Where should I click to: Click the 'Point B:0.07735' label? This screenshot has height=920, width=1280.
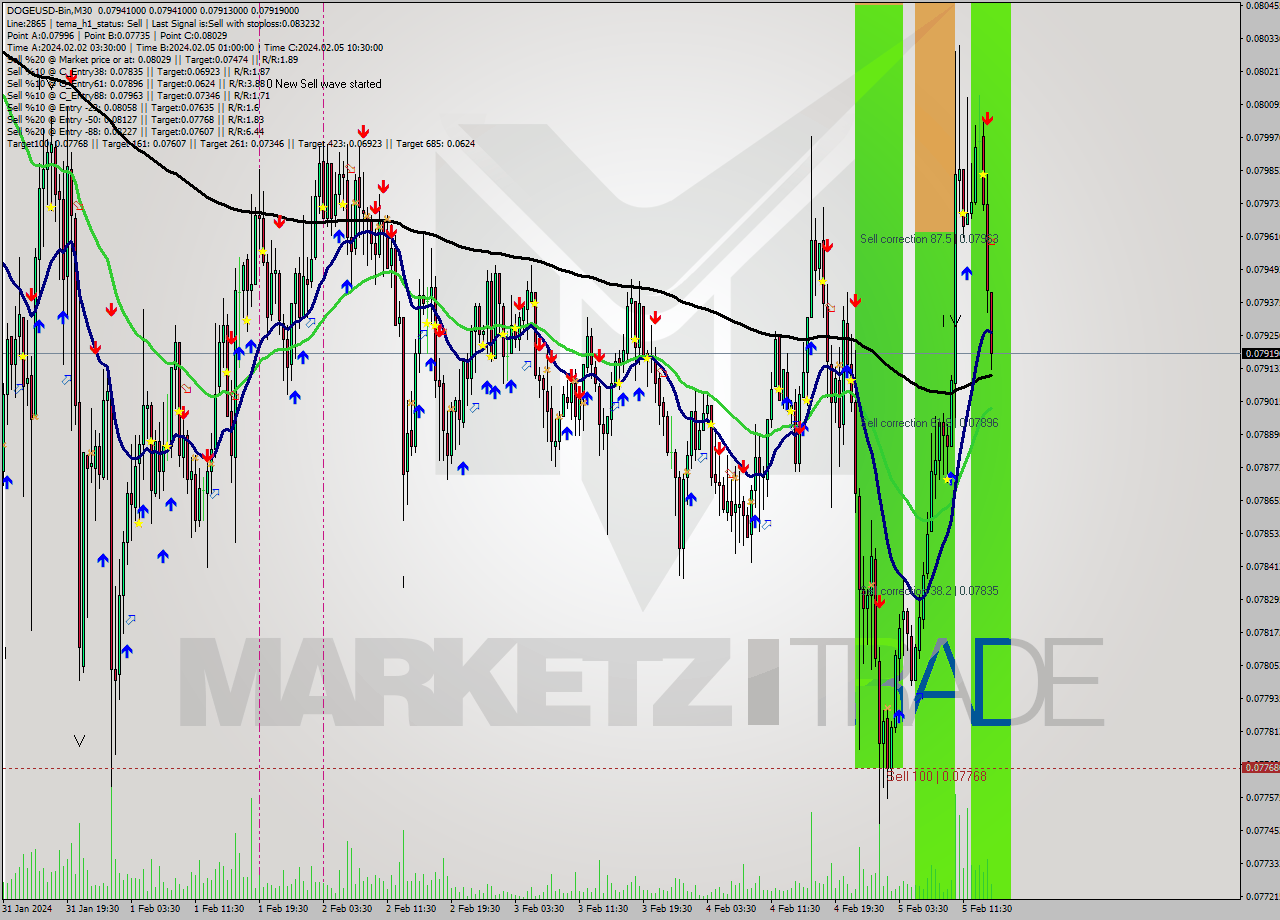click(x=117, y=35)
